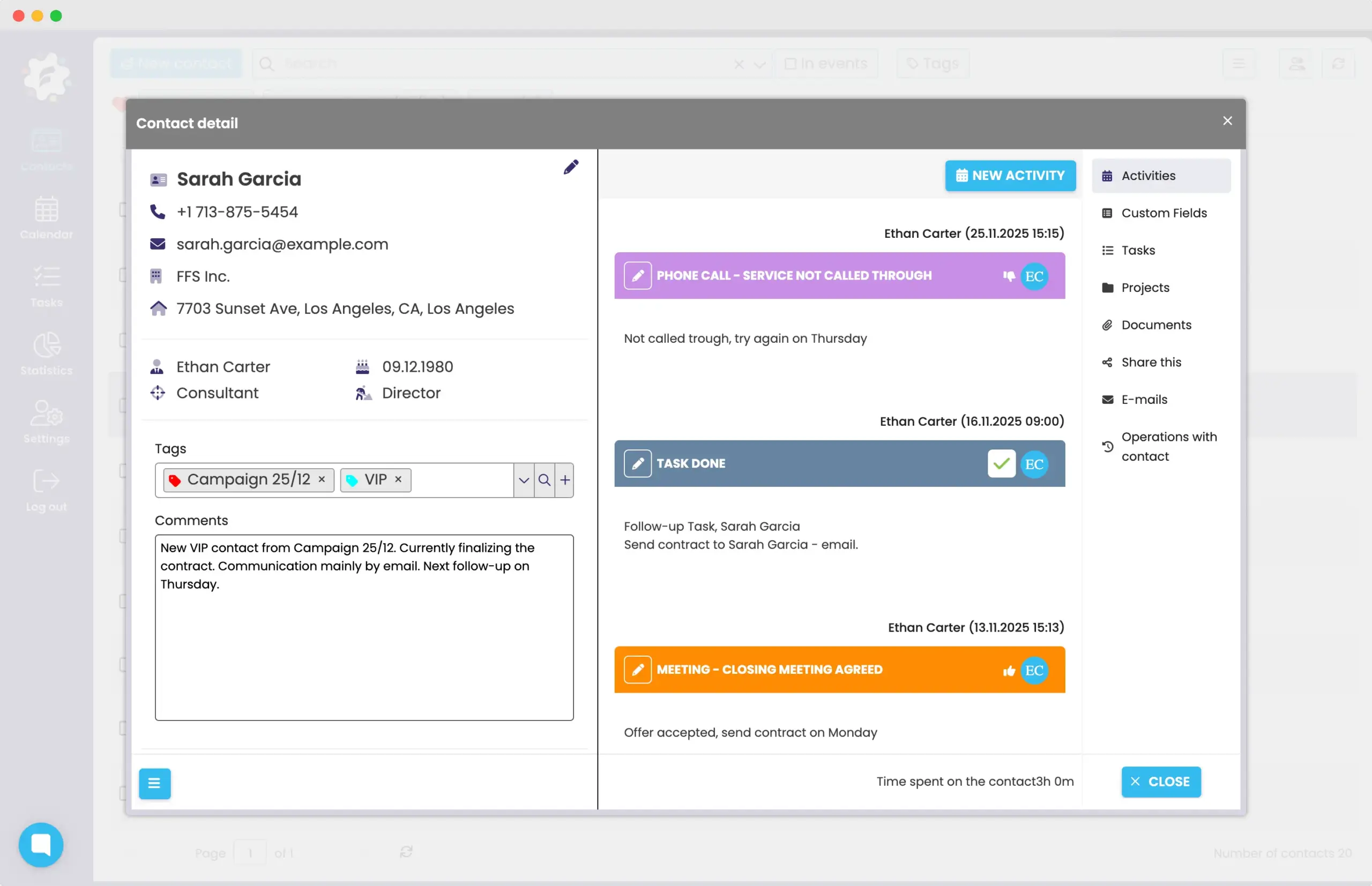This screenshot has height=886, width=1372.
Task: Open the search filter dropdown in the top bar
Action: coord(759,64)
